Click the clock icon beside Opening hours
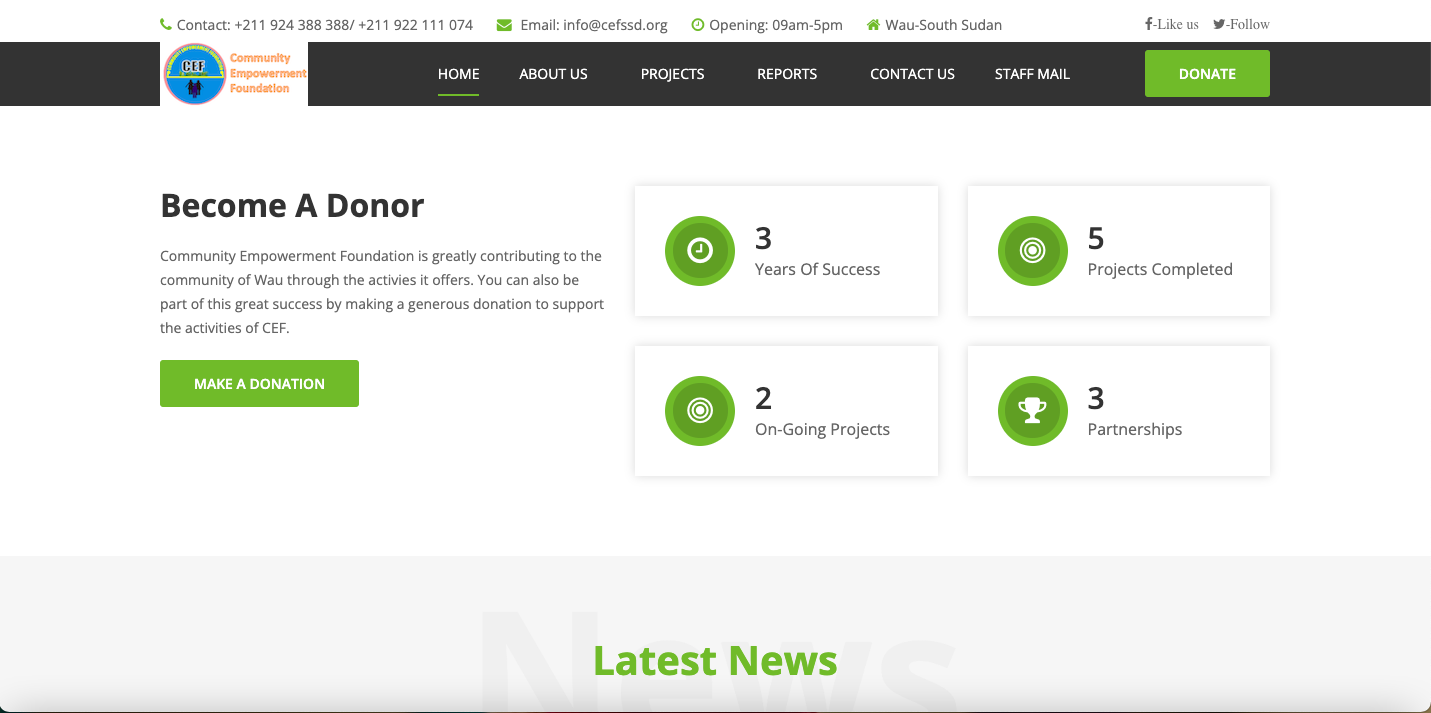The width and height of the screenshot is (1431, 713). pyautogui.click(x=698, y=25)
